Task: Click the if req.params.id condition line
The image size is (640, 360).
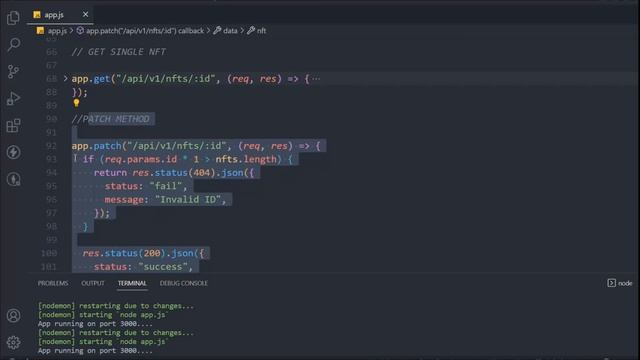Action: tap(187, 159)
